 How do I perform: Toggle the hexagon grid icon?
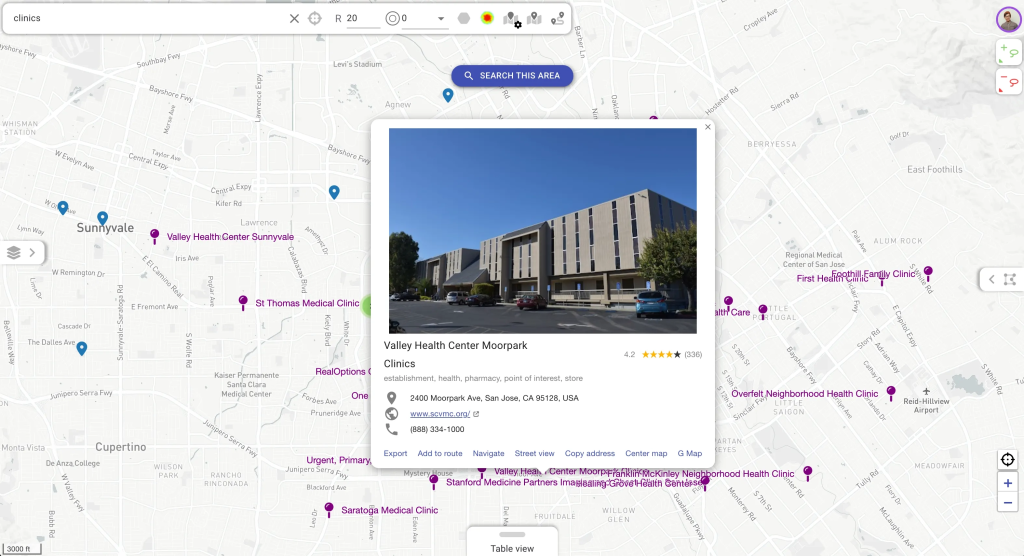pos(464,18)
